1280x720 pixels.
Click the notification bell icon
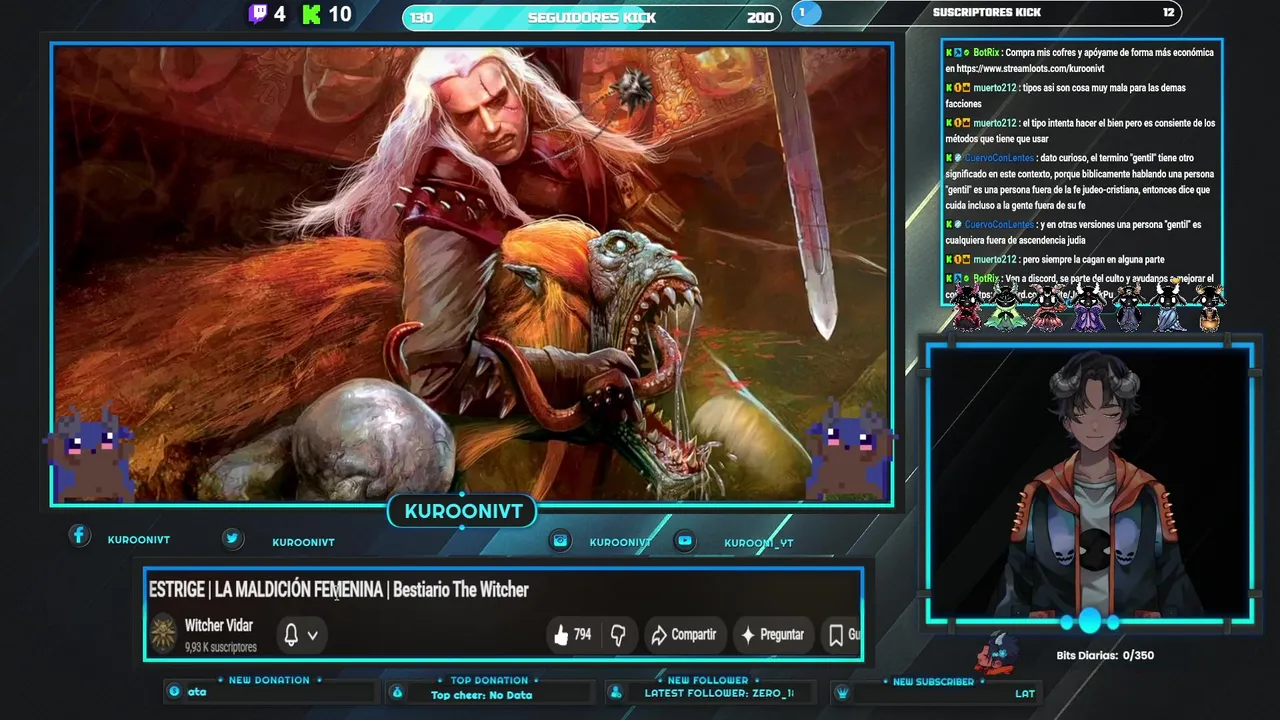(291, 635)
